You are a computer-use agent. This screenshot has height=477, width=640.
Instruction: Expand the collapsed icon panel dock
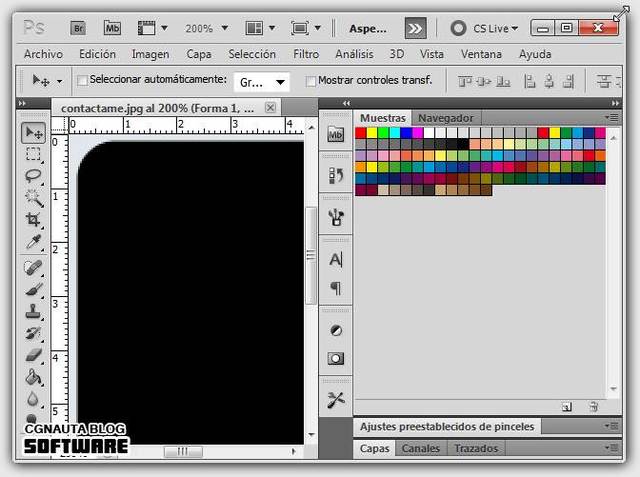coord(347,103)
